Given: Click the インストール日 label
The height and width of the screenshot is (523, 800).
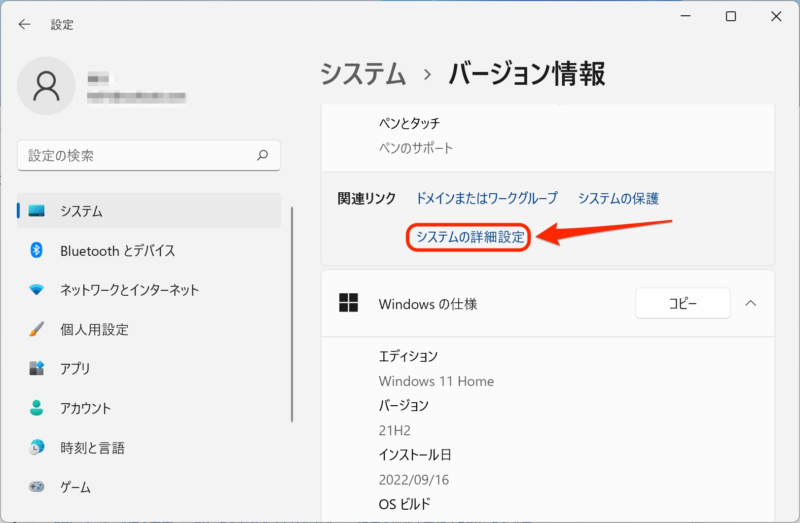Looking at the screenshot, I should click(415, 455).
